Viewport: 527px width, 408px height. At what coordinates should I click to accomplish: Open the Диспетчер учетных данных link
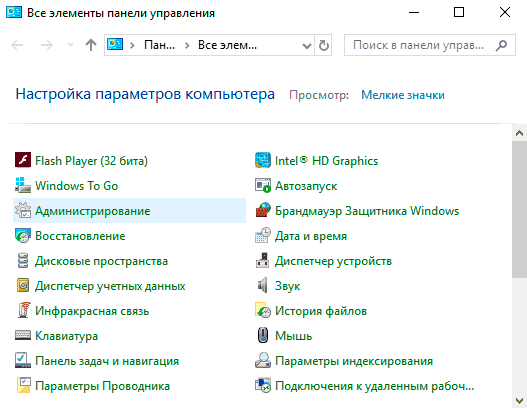click(x=110, y=286)
